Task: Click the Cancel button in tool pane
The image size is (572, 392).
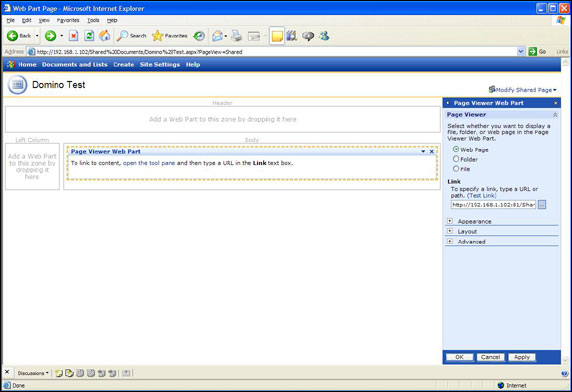Action: [490, 357]
